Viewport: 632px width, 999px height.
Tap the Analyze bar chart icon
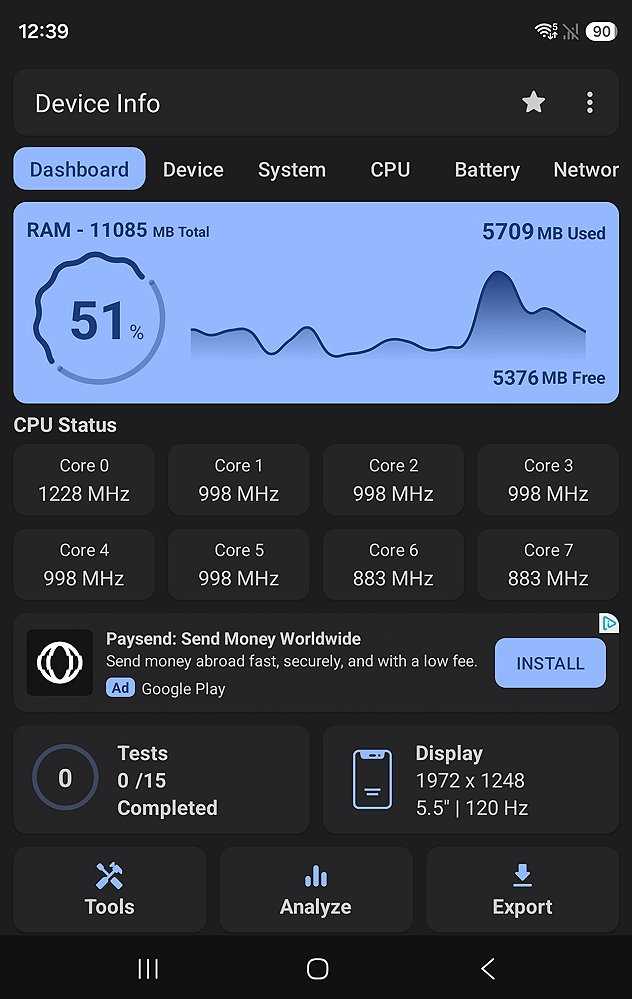click(316, 876)
